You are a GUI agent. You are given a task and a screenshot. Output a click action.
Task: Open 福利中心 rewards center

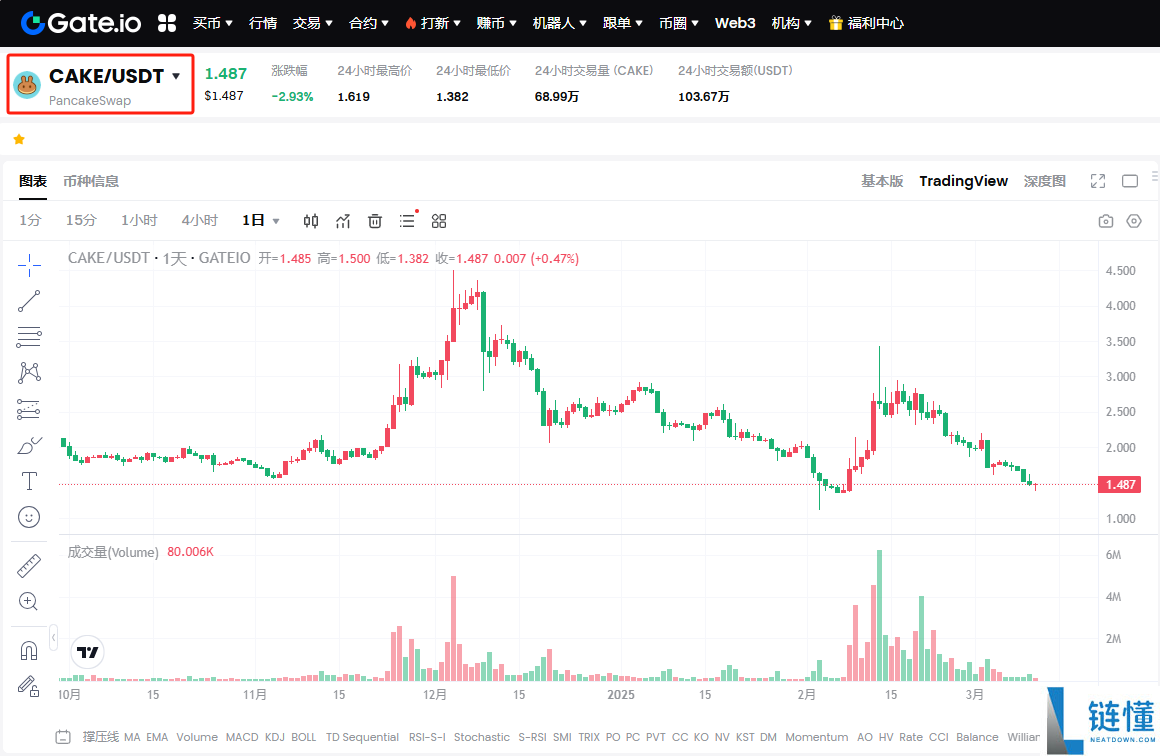[866, 23]
